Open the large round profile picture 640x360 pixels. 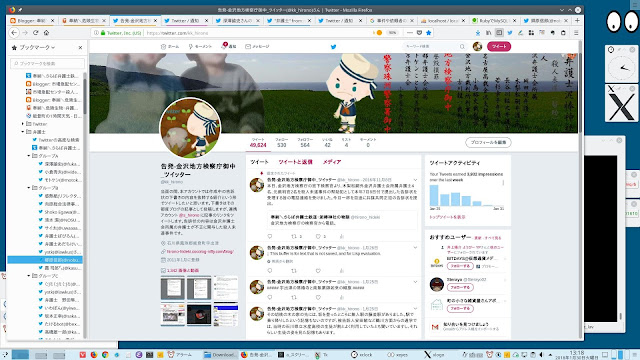(x=190, y=128)
